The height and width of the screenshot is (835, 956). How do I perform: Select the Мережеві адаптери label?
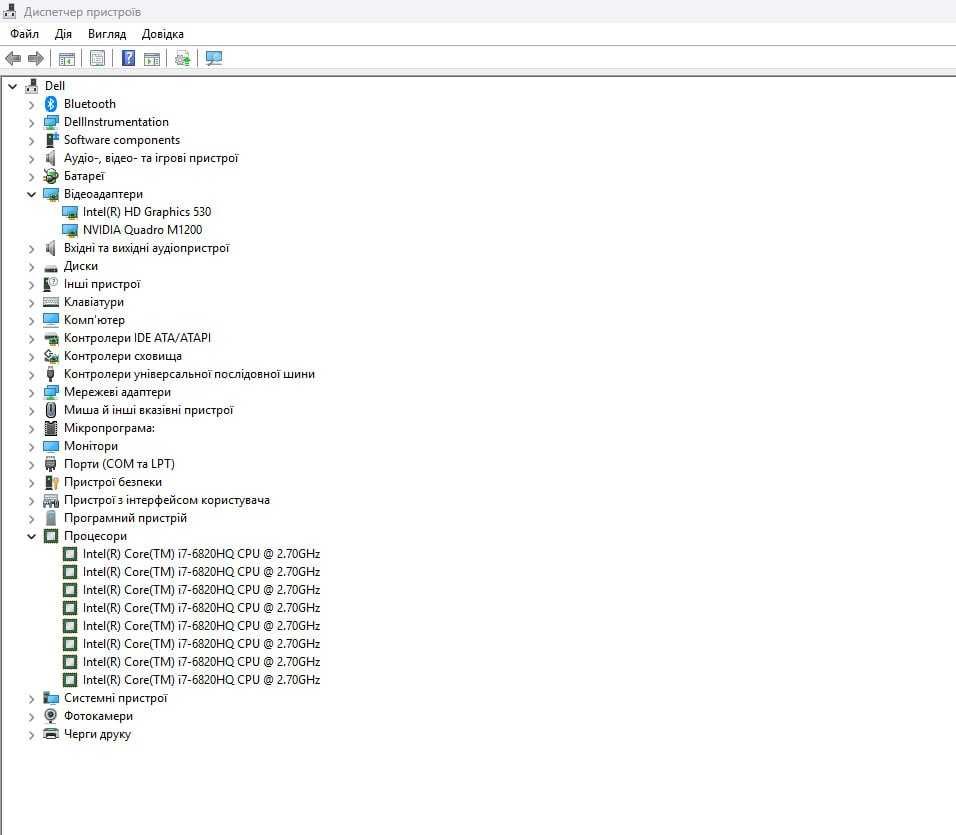(117, 393)
